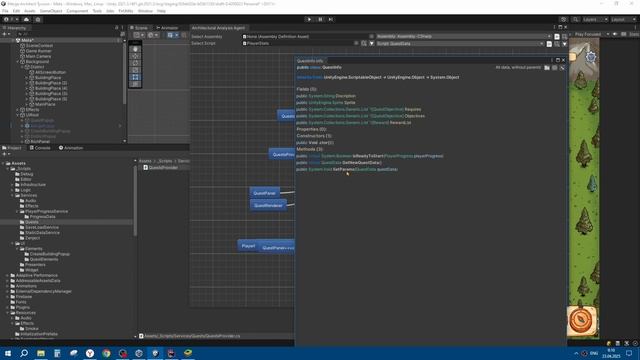Open the Layers dropdown
This screenshot has width=640, height=360.
pyautogui.click(x=595, y=19)
